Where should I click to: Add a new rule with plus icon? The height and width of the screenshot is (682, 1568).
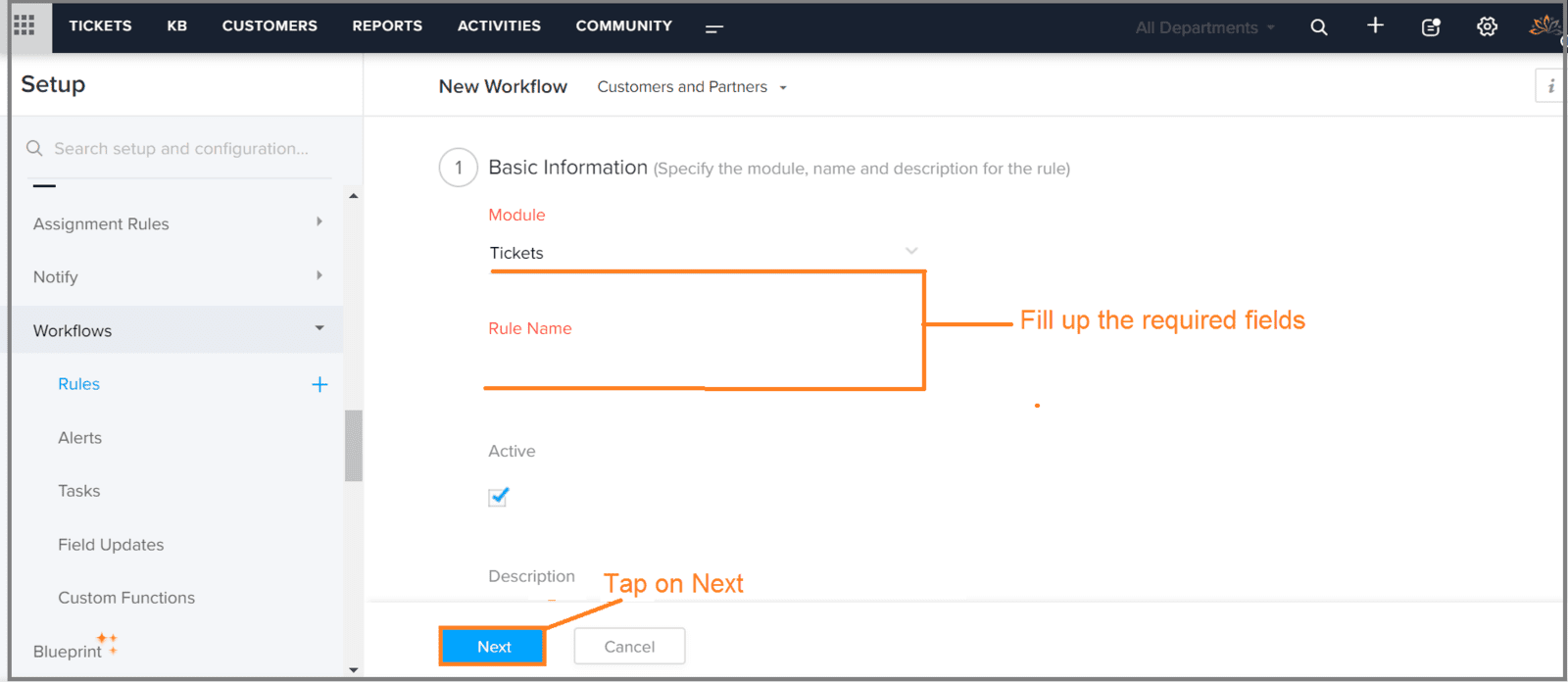319,384
